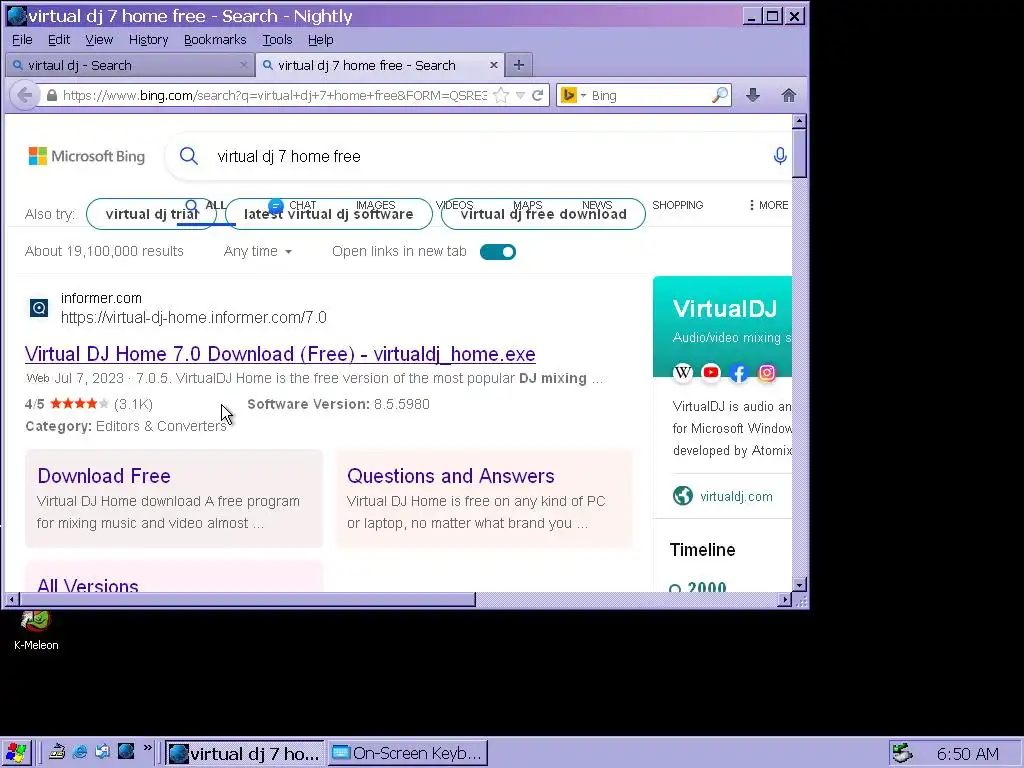Click the Internet Explorer quick launch icon
1024x768 pixels.
pyautogui.click(x=80, y=752)
